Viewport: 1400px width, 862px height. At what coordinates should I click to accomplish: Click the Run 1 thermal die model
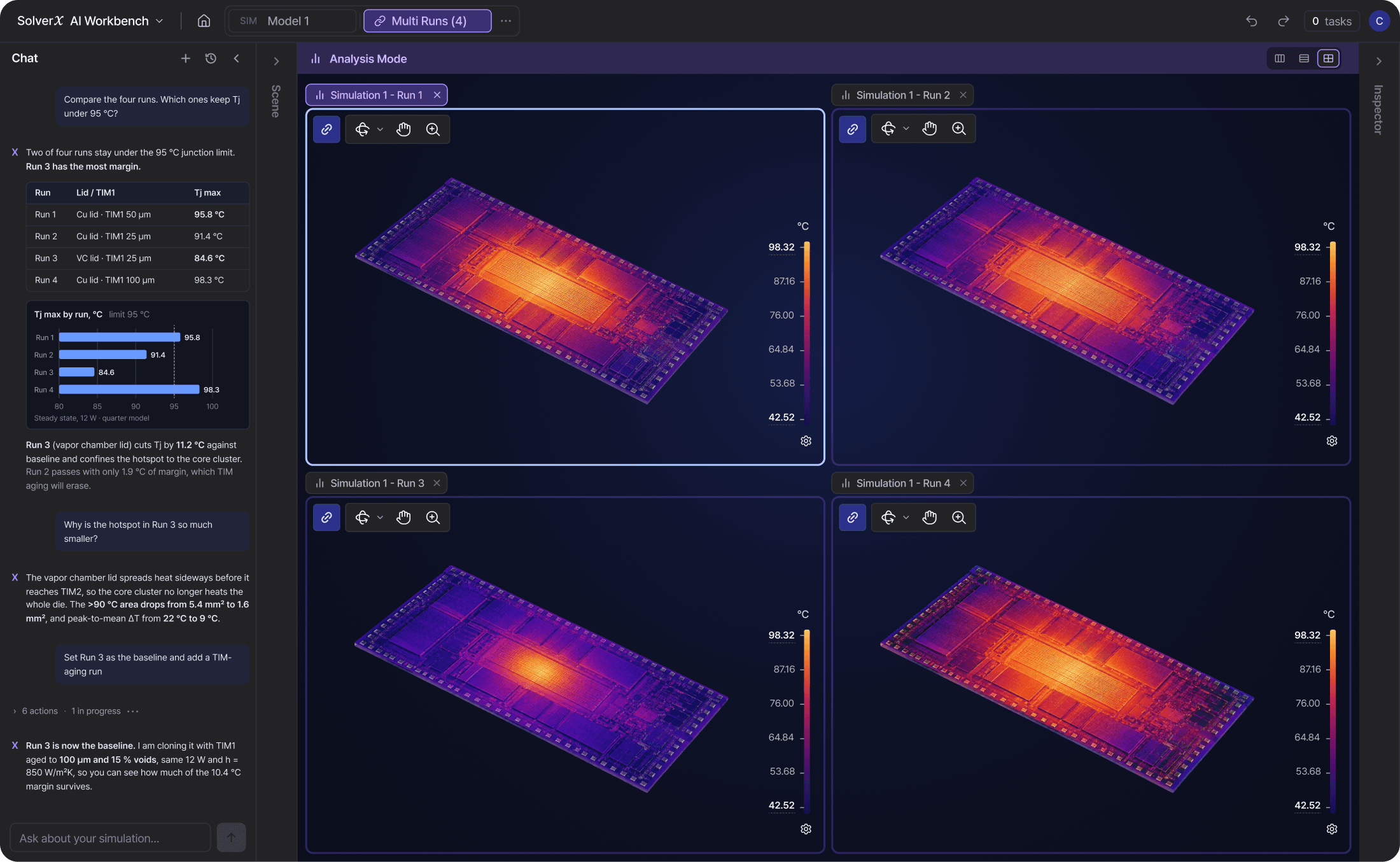click(x=541, y=291)
